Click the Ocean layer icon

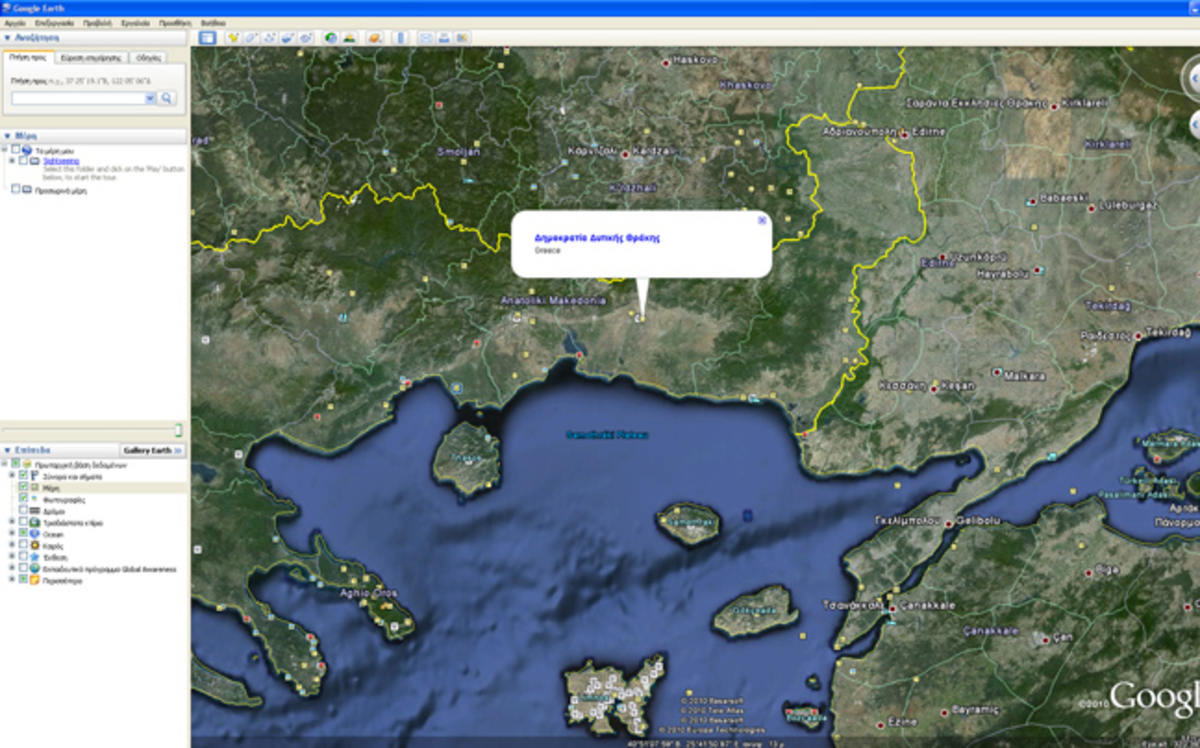coord(35,534)
